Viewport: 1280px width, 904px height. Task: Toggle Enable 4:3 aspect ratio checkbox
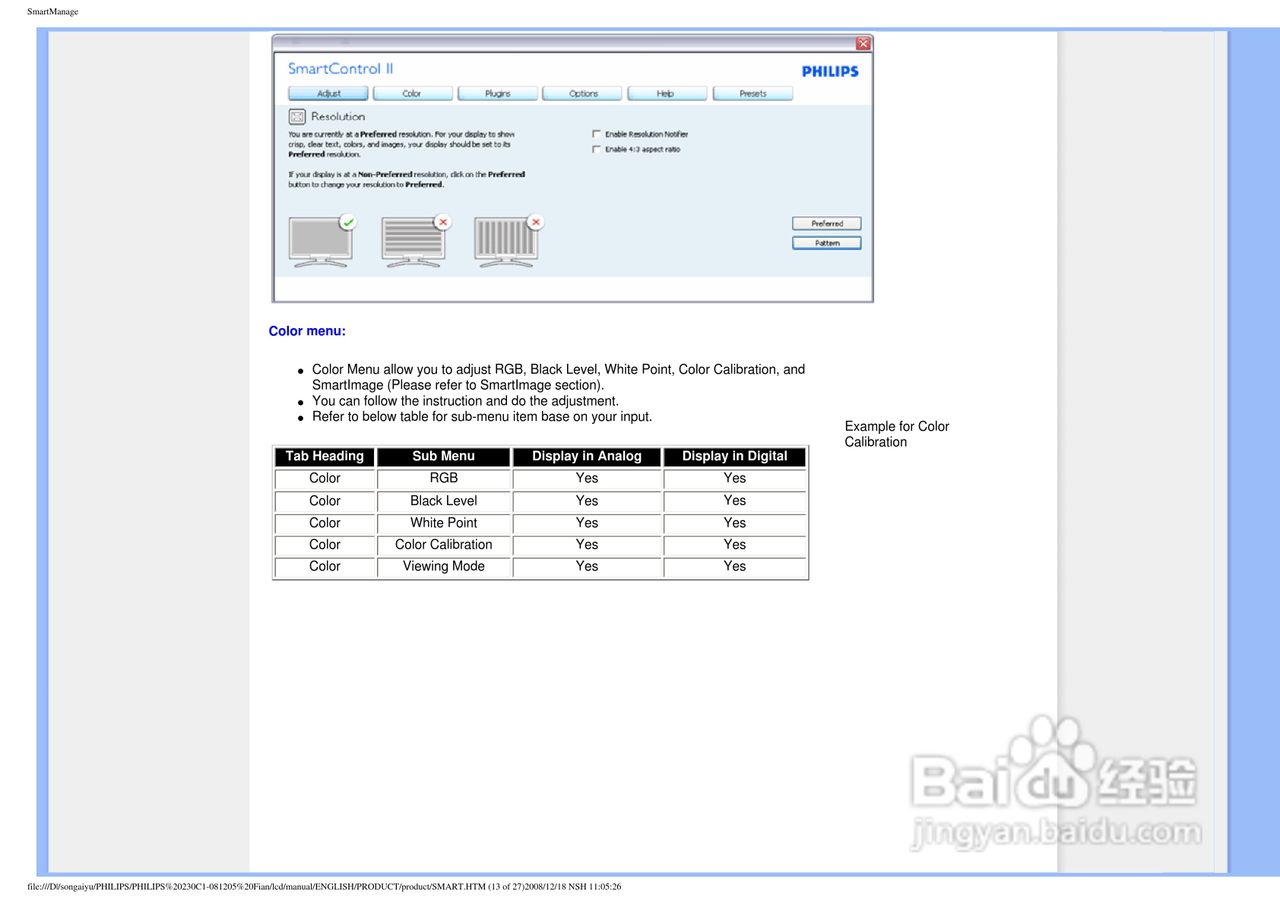coord(597,149)
